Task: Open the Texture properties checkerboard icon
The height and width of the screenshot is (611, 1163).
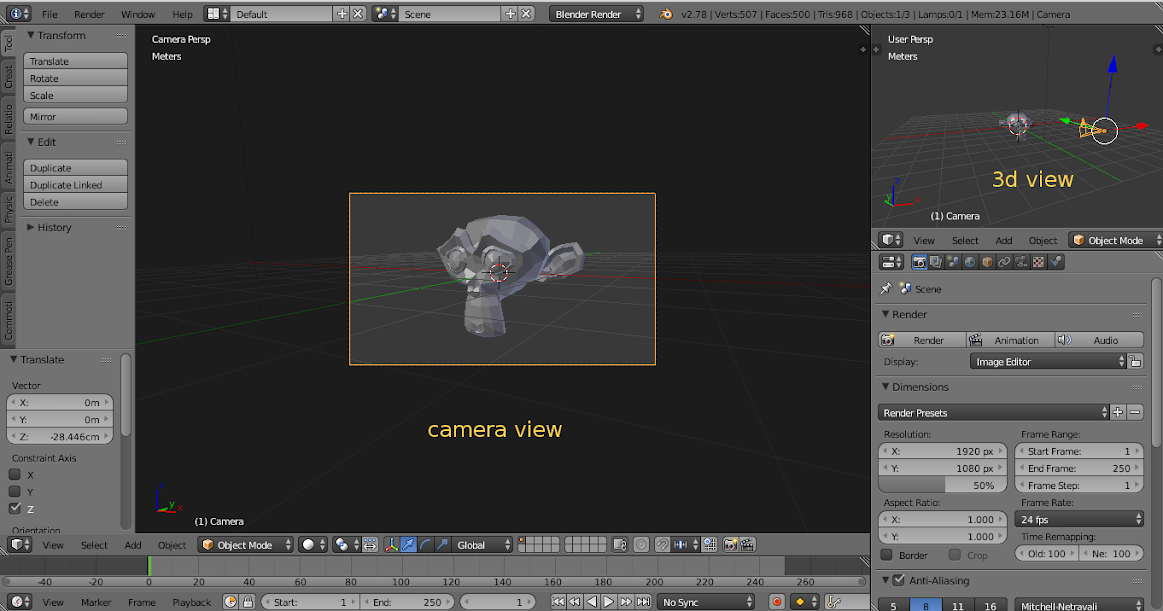Action: (1038, 262)
